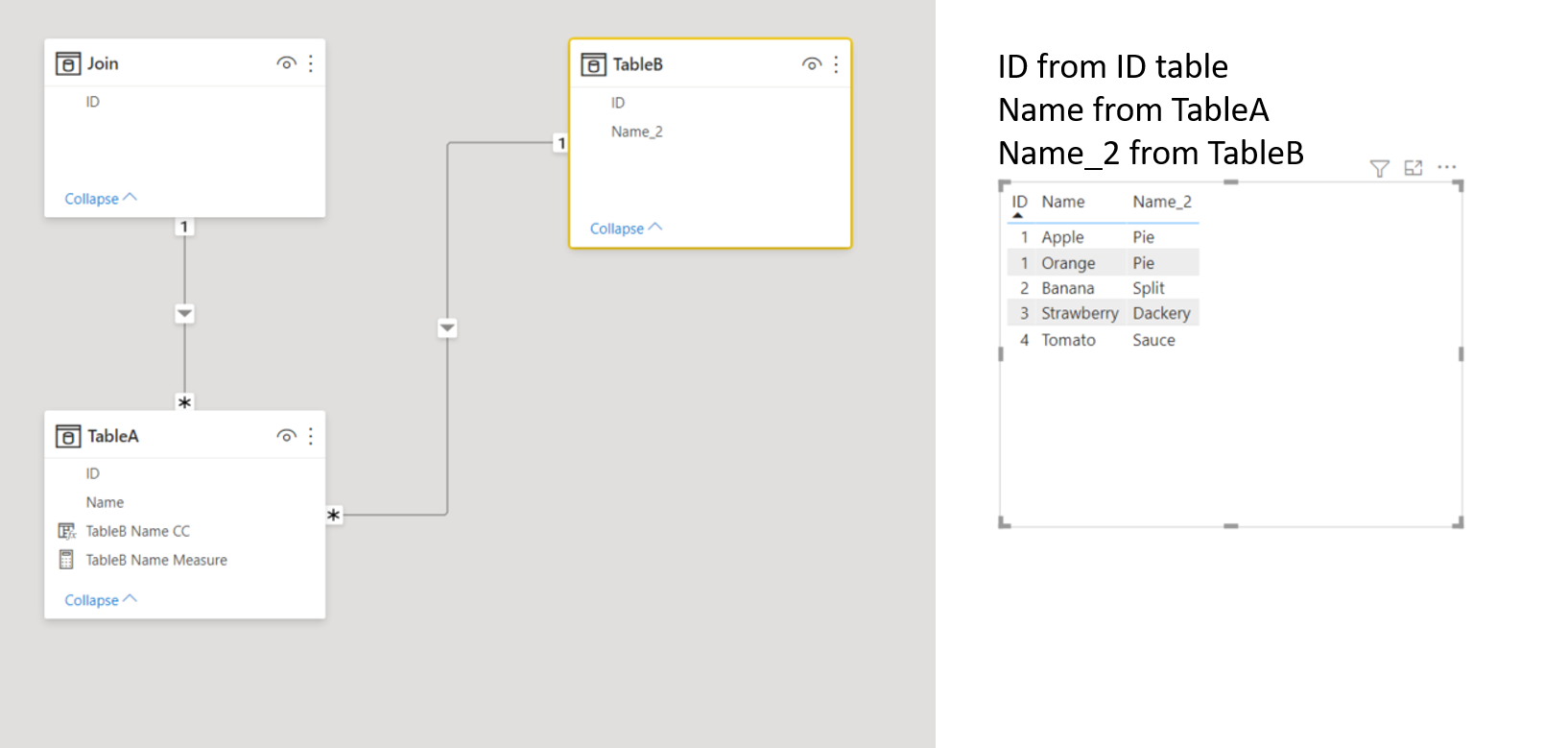
Task: Open the filter icon on the table visual
Action: coord(1380,168)
